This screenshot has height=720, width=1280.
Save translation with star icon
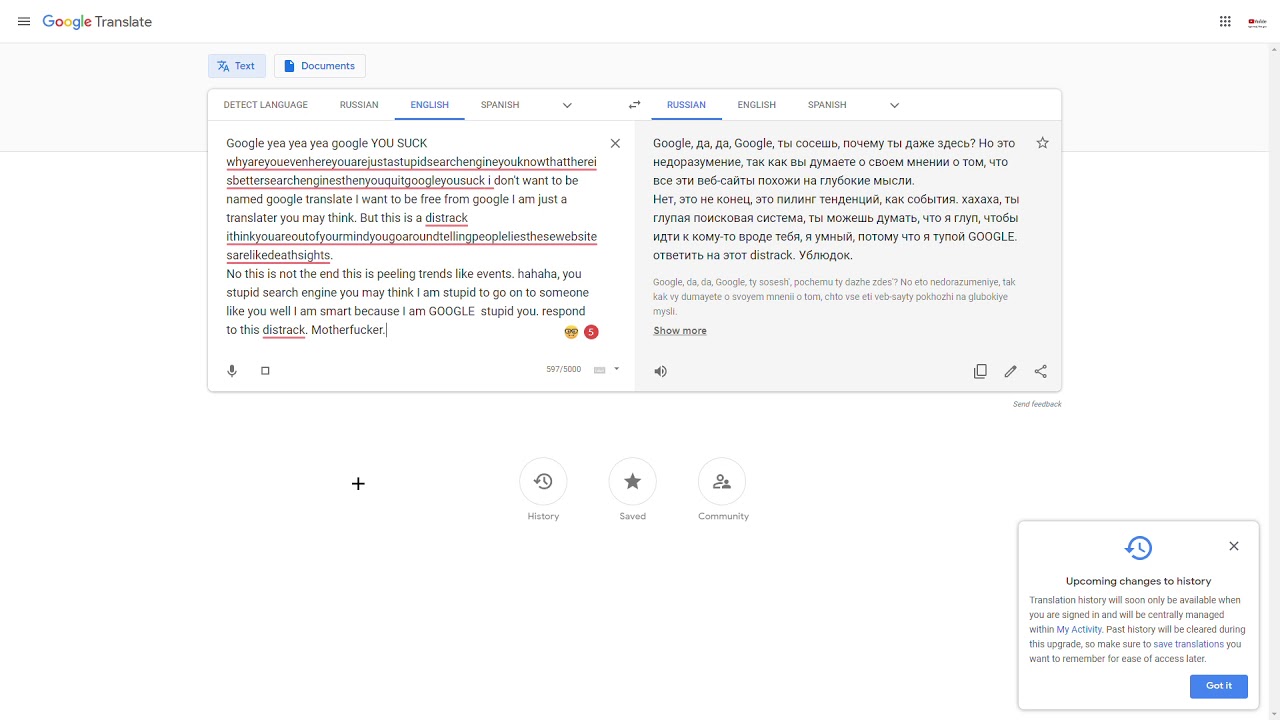coord(1042,143)
